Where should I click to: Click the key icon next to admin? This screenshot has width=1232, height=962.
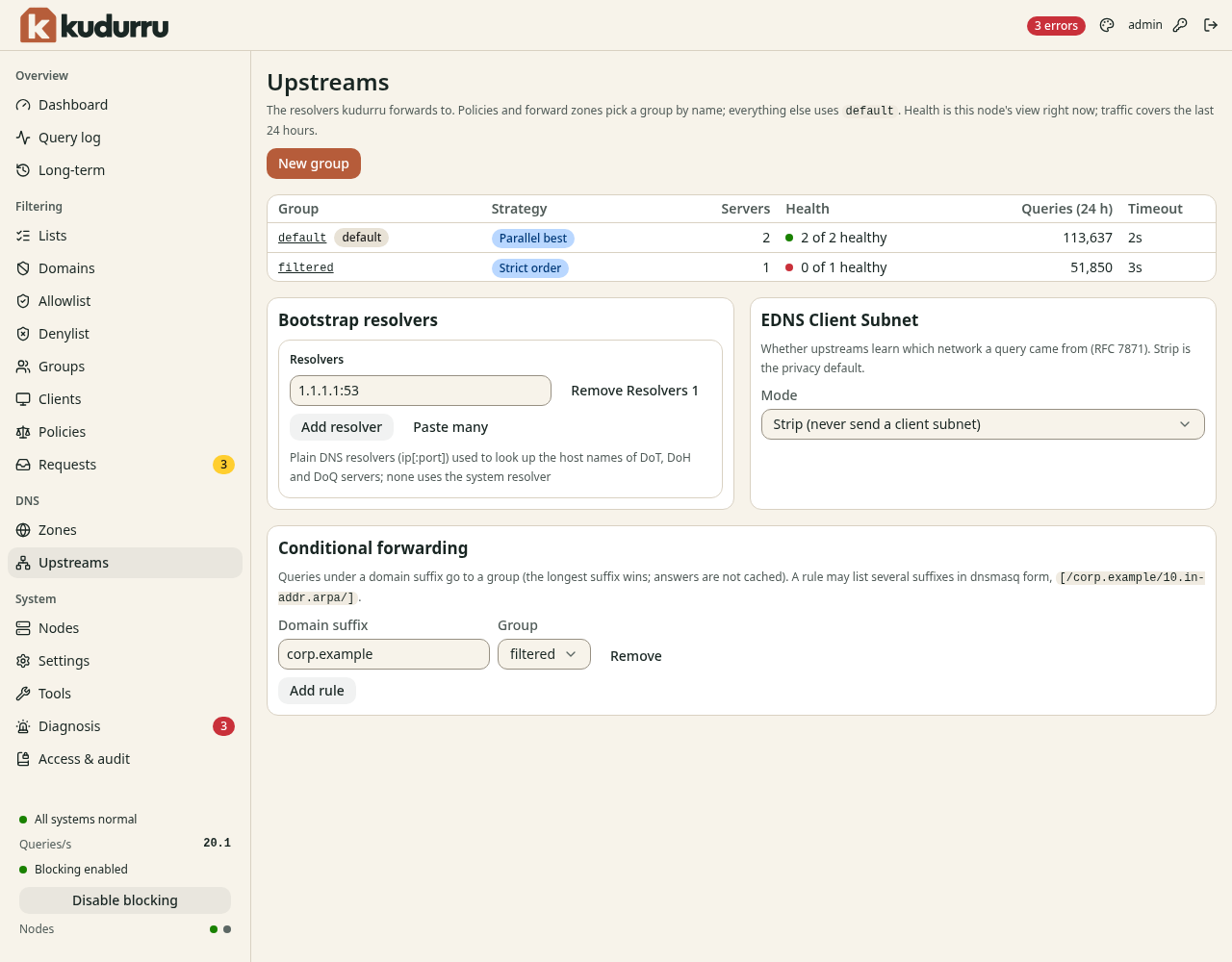(1180, 25)
